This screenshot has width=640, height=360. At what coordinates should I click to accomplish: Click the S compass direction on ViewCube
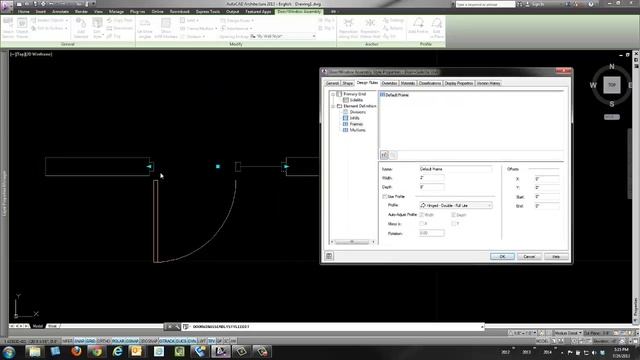pyautogui.click(x=611, y=104)
